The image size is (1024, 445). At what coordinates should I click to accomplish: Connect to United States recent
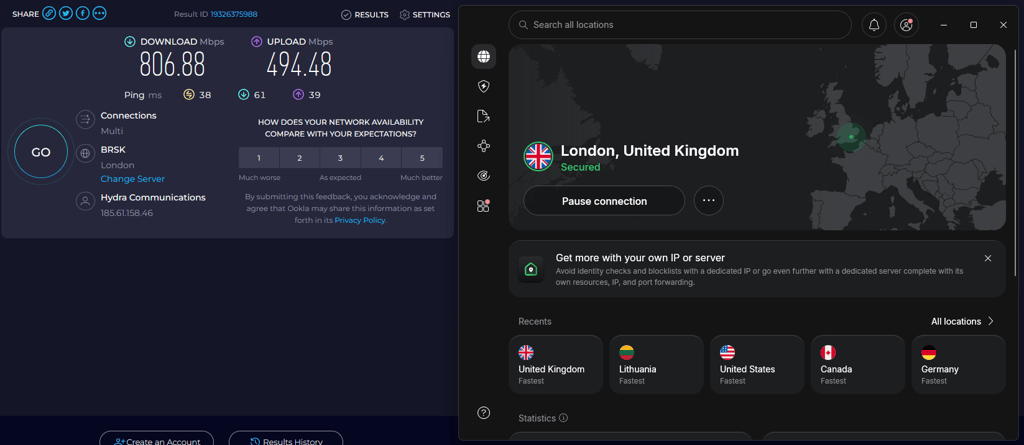pyautogui.click(x=757, y=365)
